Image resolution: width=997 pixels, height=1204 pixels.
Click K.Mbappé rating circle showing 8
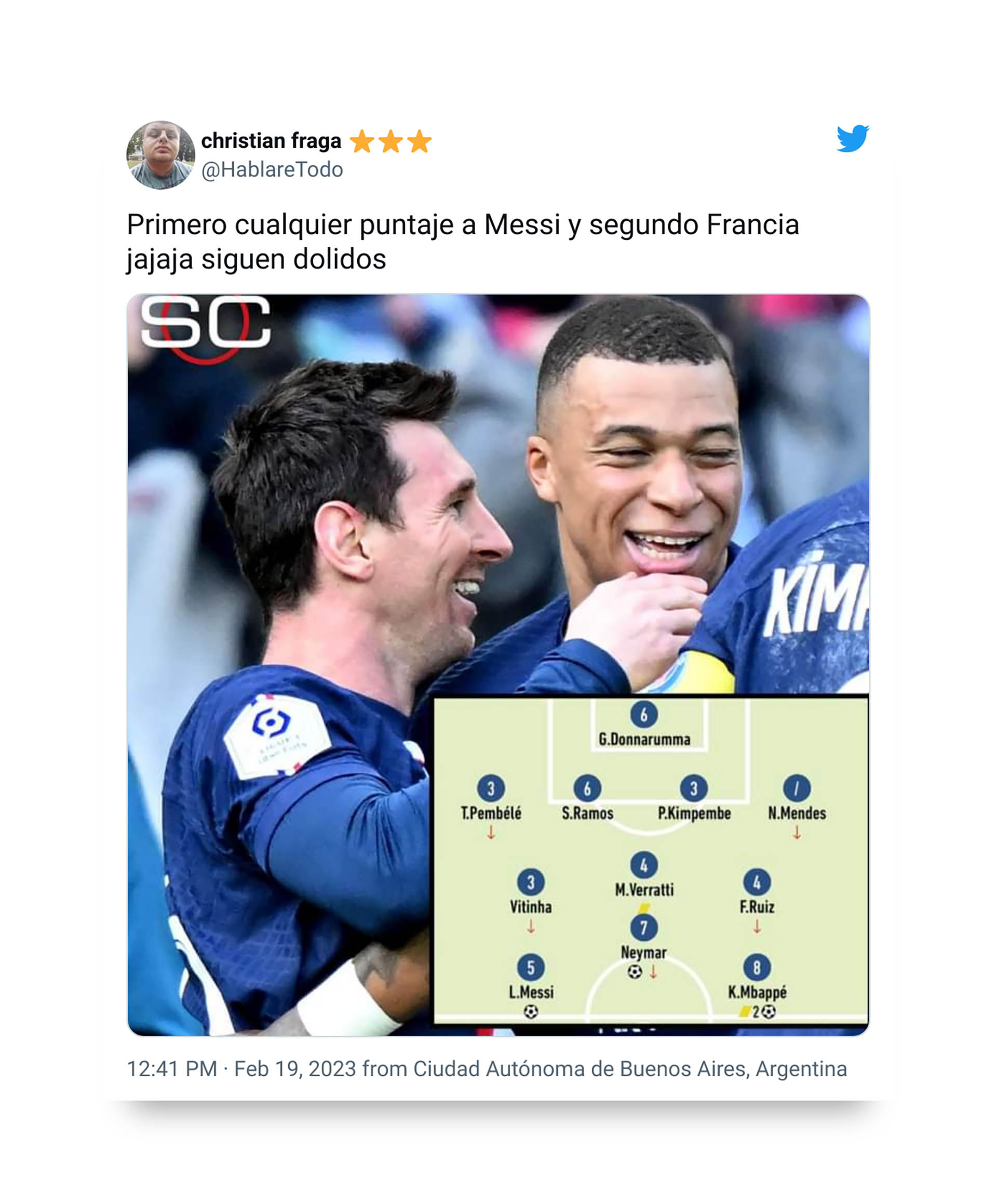pos(757,968)
